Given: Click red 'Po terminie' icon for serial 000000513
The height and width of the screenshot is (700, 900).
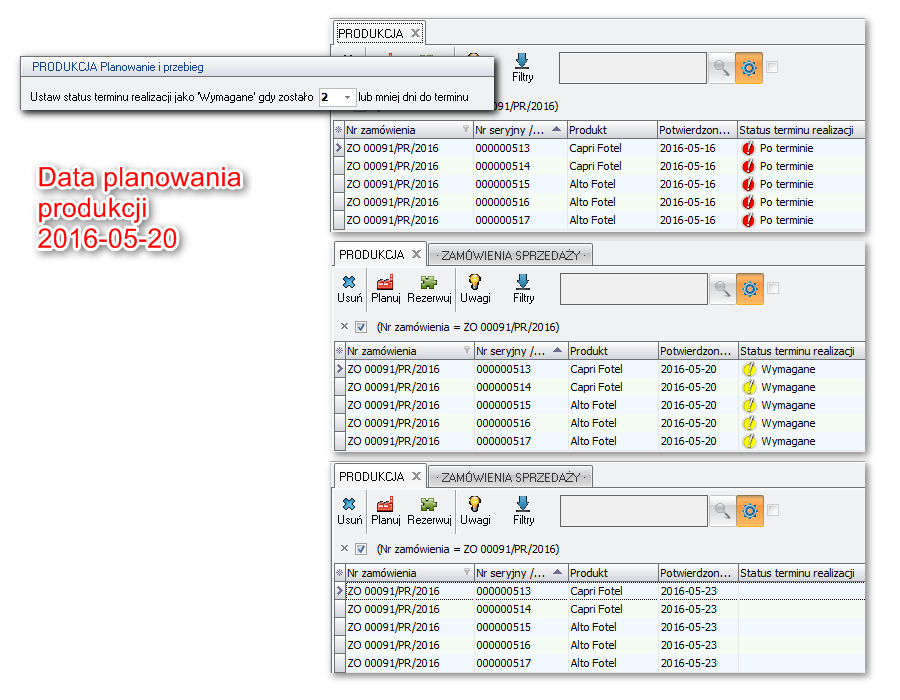Looking at the screenshot, I should (x=748, y=148).
